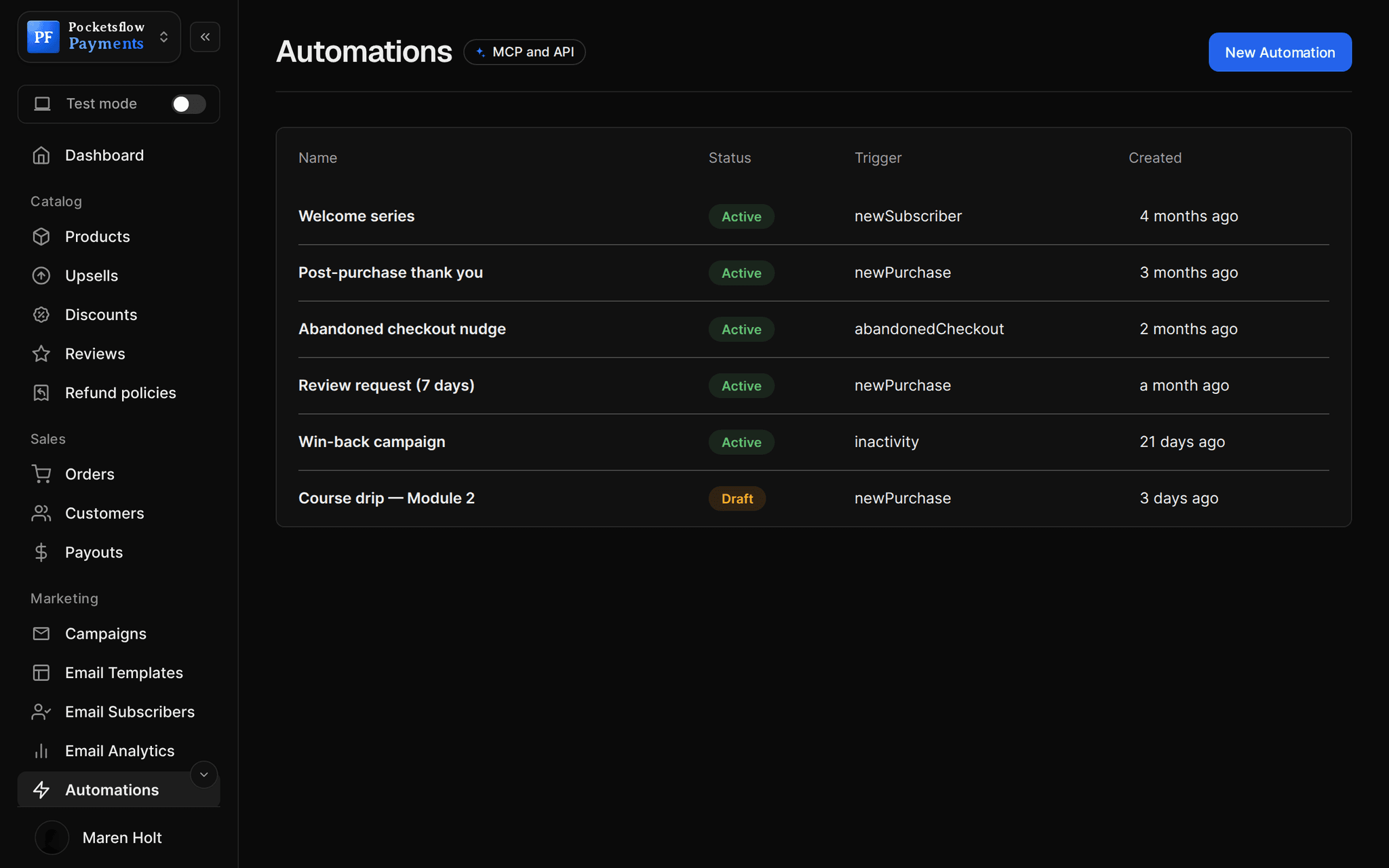Click the Draft status badge

coord(737,498)
